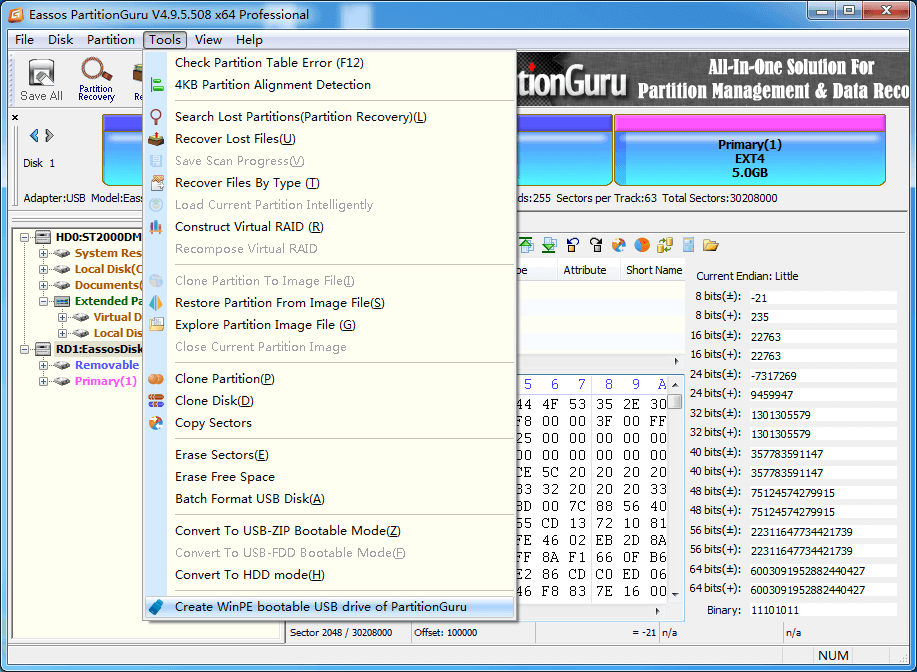Screen dimensions: 917x672
Task: Collapse the HD0:ST2000DM disk node
Action: coord(25,237)
